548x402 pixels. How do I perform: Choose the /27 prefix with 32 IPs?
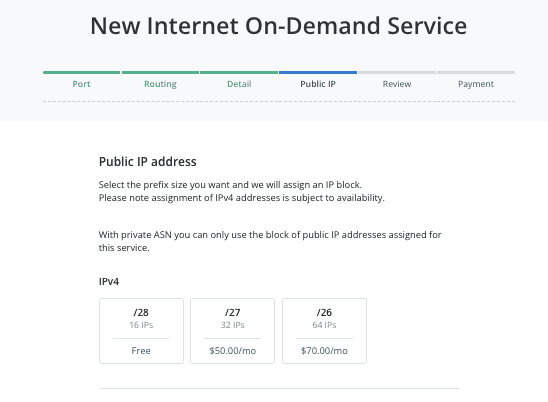tap(232, 331)
